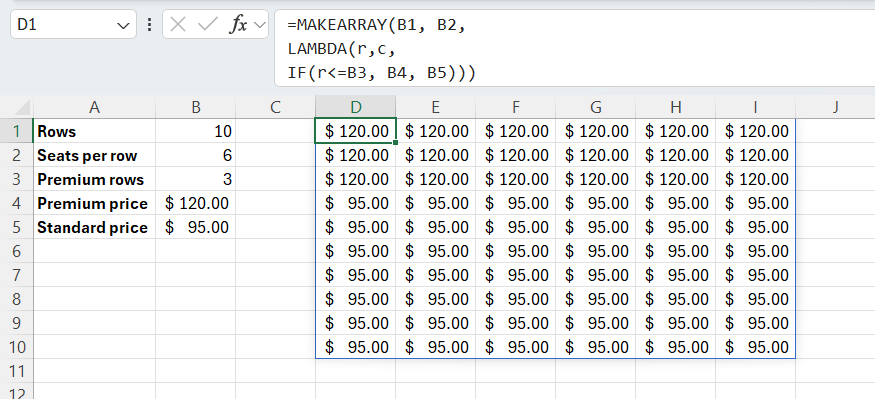Image resolution: width=875 pixels, height=399 pixels.
Task: Select column D header
Action: pyautogui.click(x=355, y=107)
